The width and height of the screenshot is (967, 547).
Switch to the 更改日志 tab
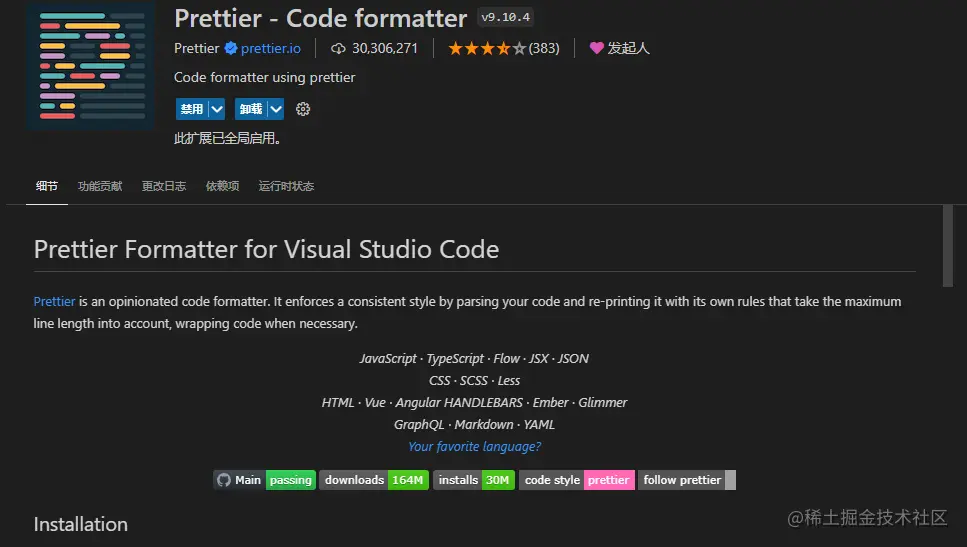tap(164, 186)
